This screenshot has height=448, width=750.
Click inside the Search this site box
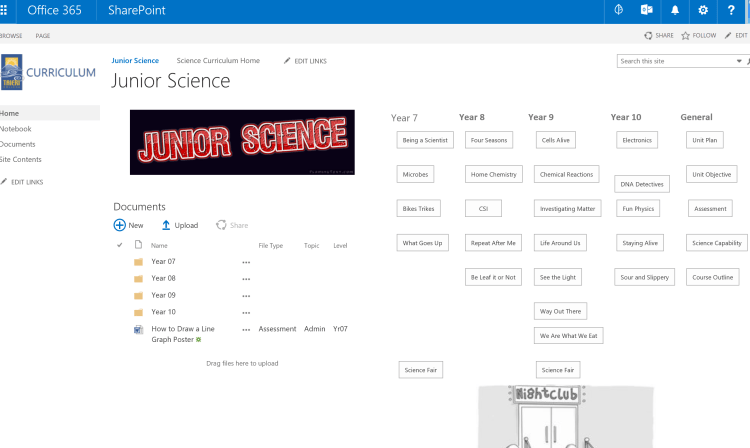675,61
